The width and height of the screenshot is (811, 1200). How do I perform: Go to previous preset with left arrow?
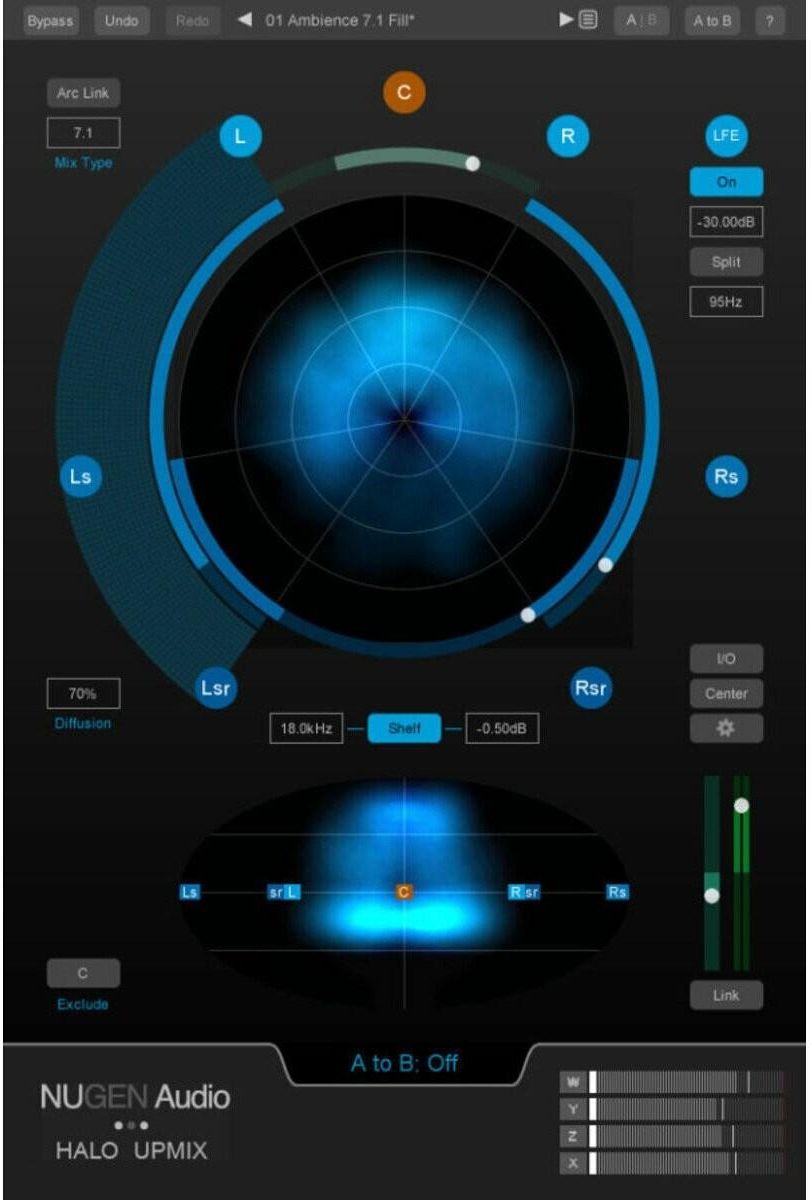[244, 21]
